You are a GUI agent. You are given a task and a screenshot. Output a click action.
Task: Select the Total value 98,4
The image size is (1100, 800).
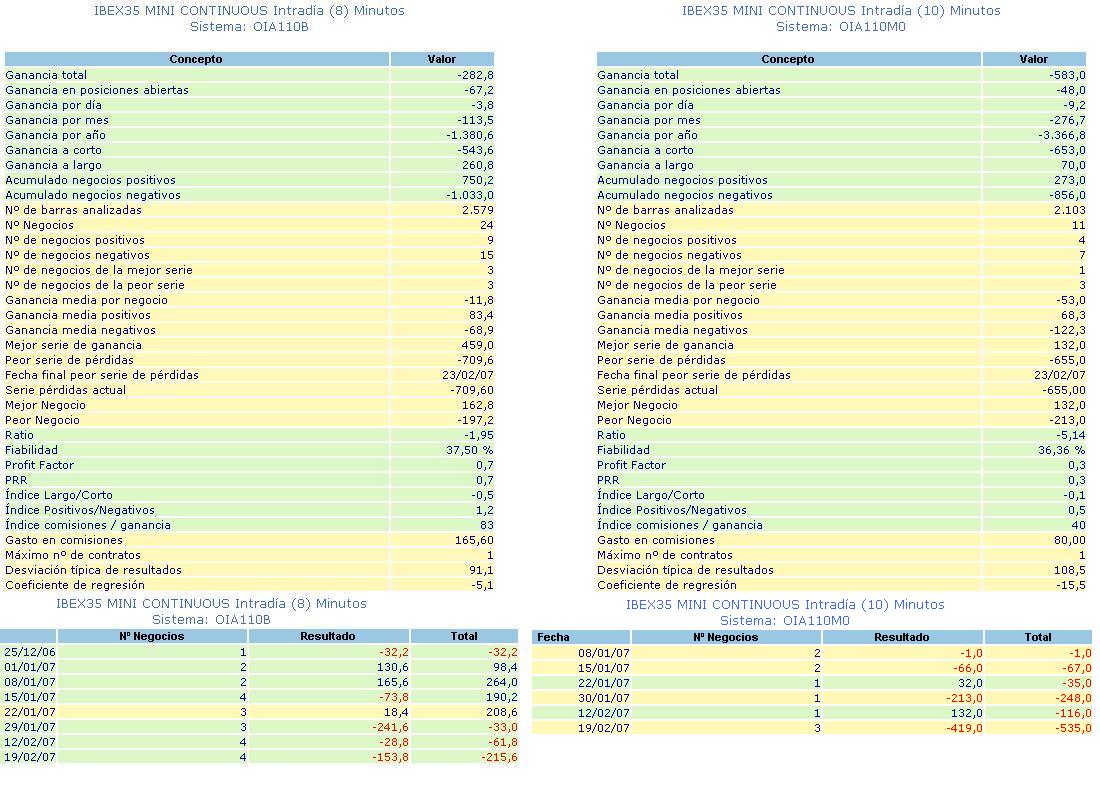coord(505,667)
